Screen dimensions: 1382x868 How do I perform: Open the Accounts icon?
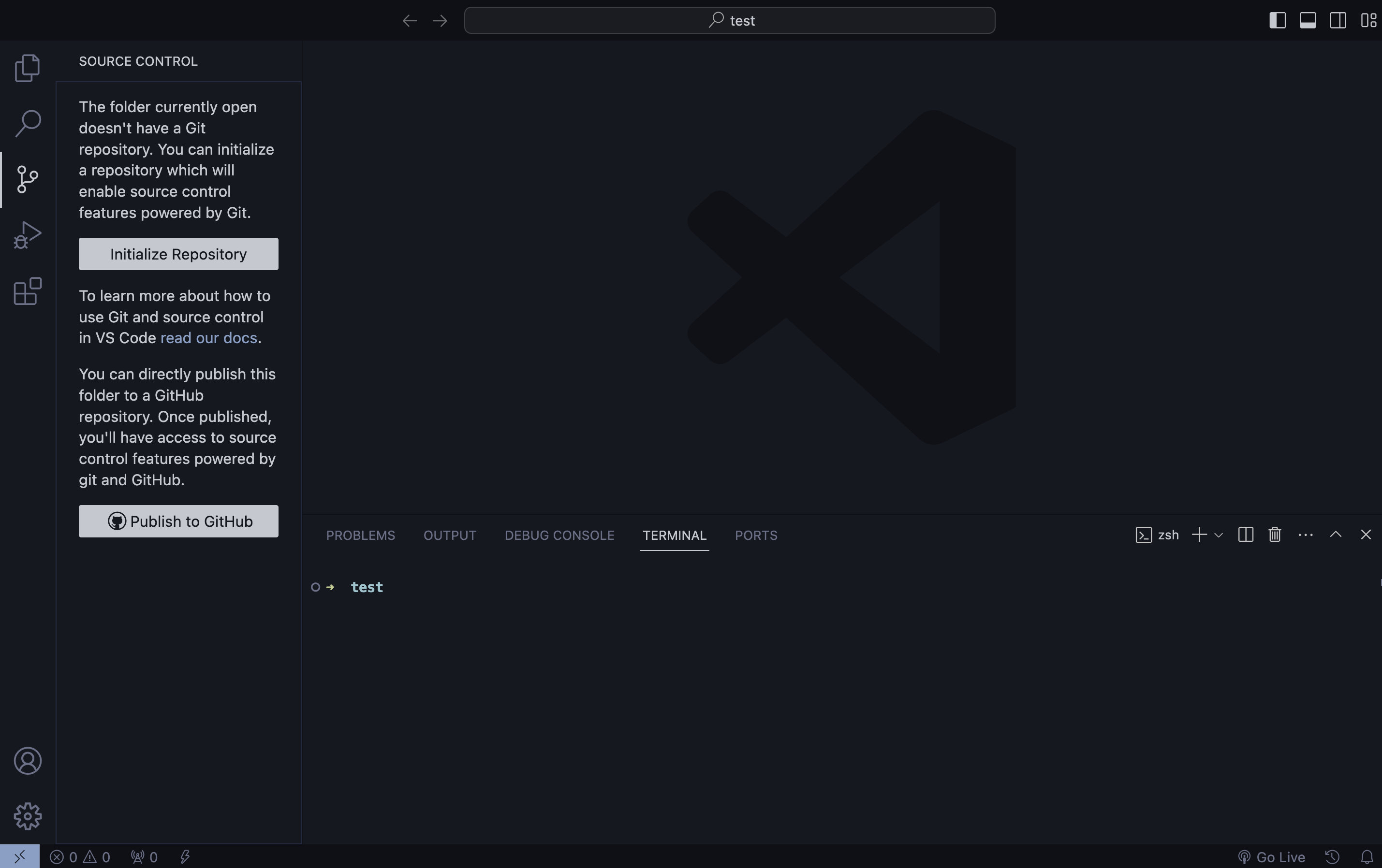coord(27,761)
